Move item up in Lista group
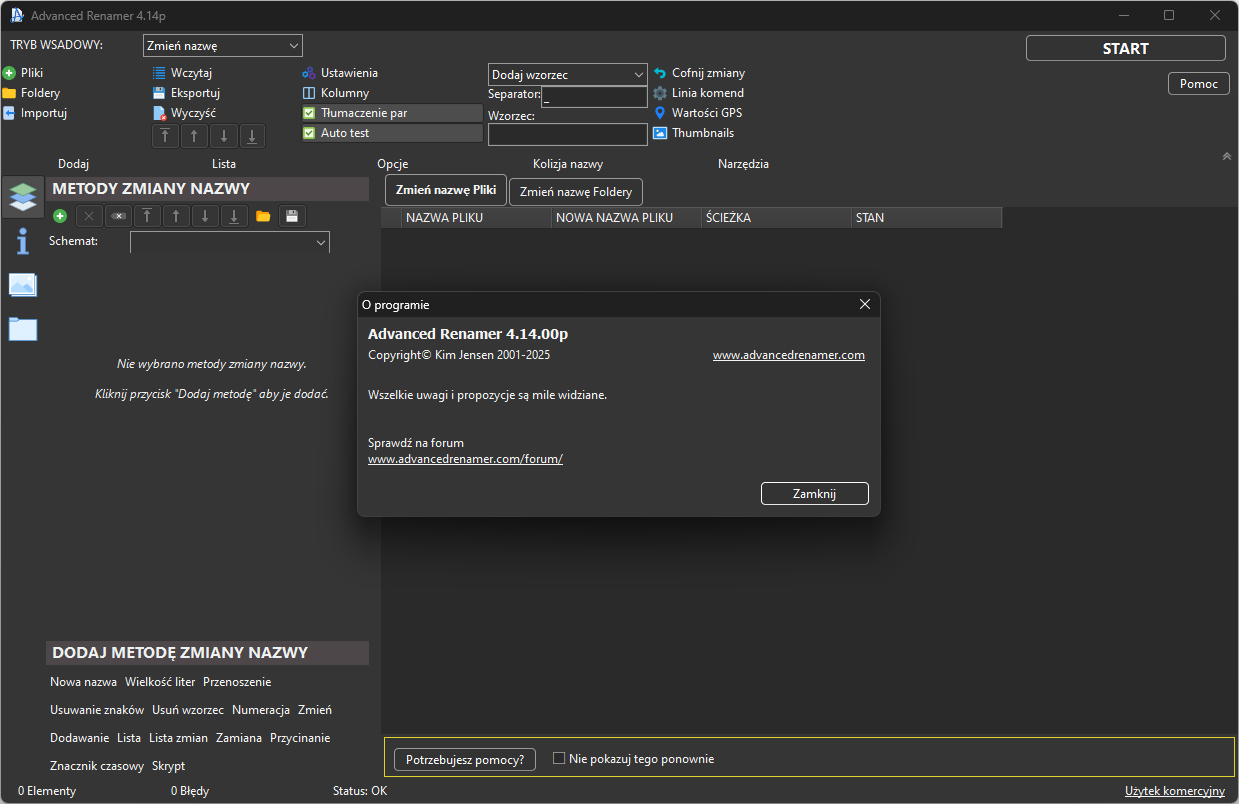This screenshot has width=1239, height=804. [194, 136]
